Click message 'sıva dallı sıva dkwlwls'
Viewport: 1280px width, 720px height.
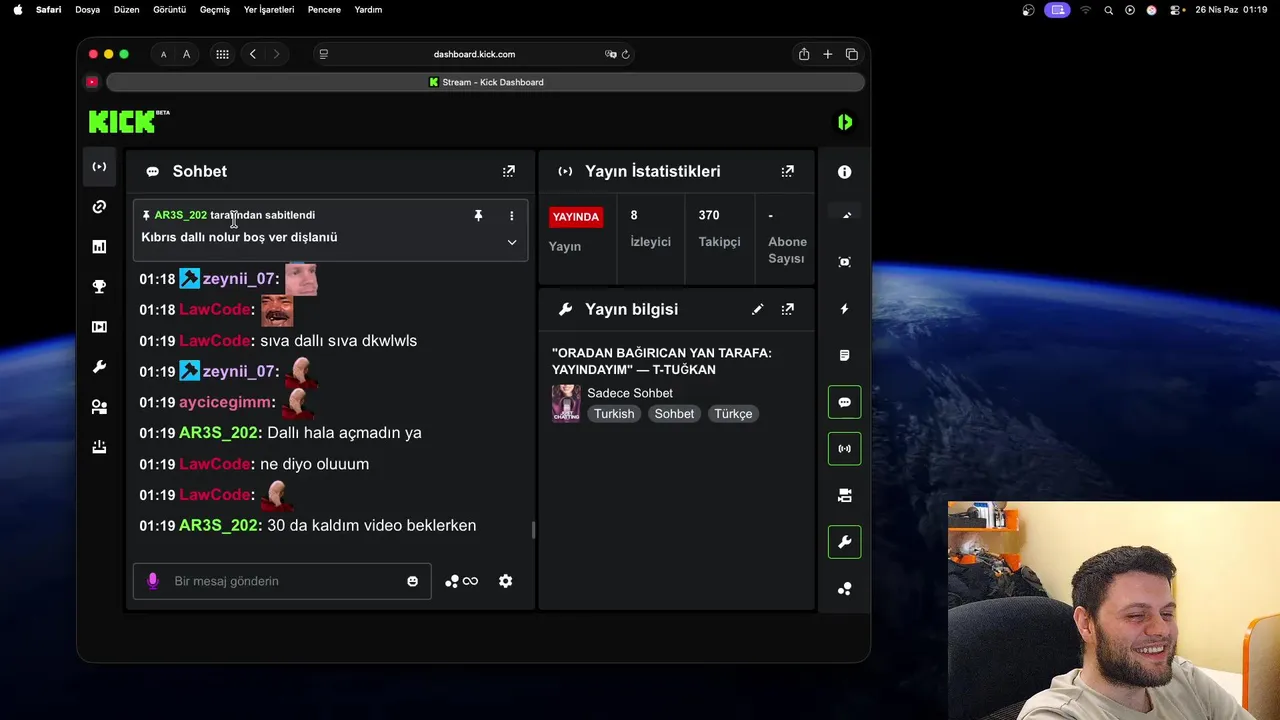click(x=338, y=341)
